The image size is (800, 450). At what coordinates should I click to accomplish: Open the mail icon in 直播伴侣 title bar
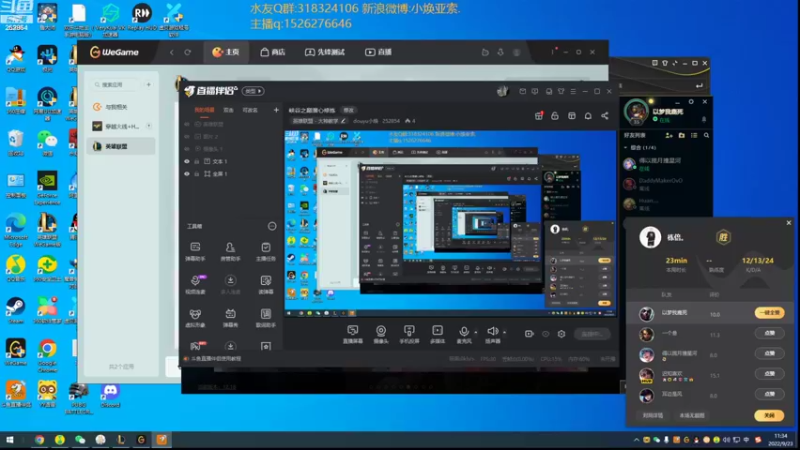(x=522, y=91)
